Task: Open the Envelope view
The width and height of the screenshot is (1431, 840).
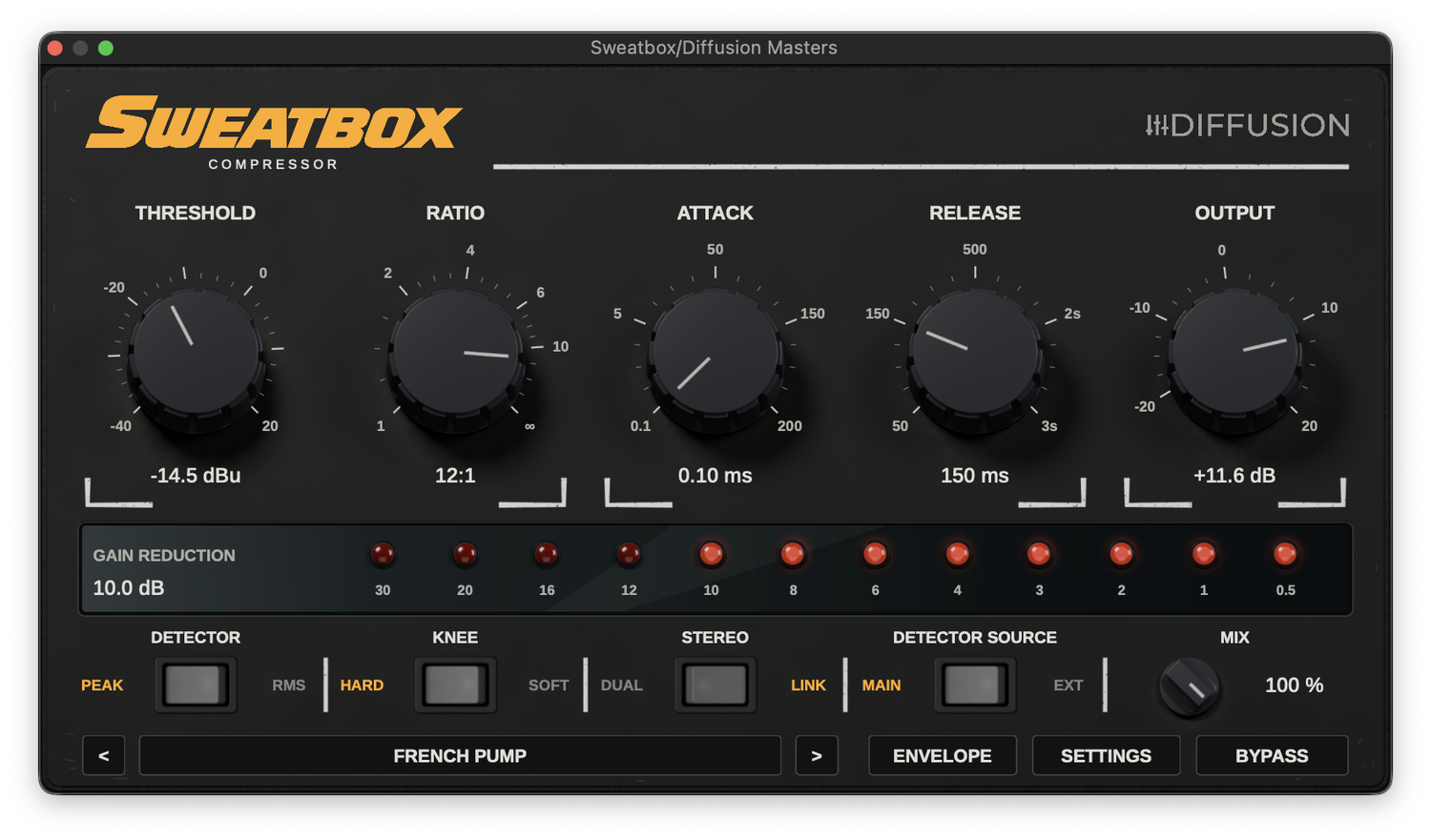Action: click(x=943, y=755)
